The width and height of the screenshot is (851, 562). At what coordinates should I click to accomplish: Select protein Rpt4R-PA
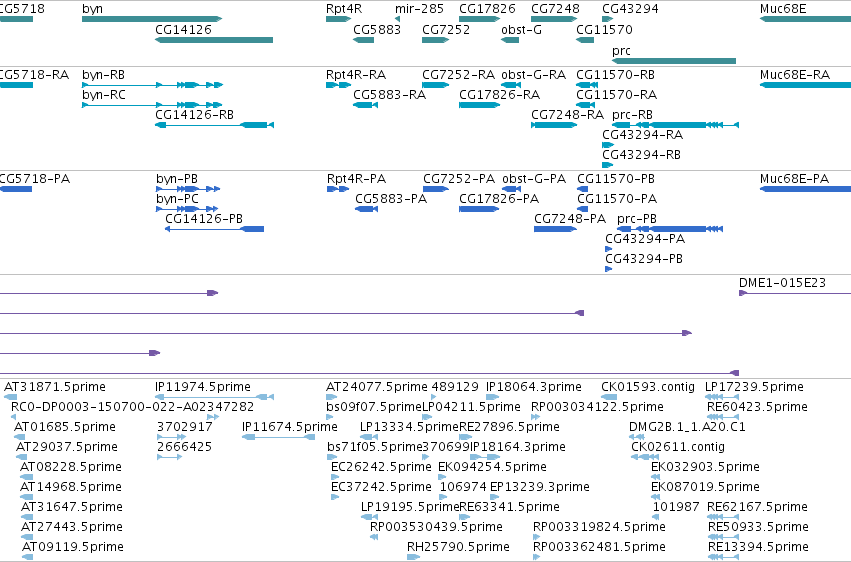click(338, 189)
